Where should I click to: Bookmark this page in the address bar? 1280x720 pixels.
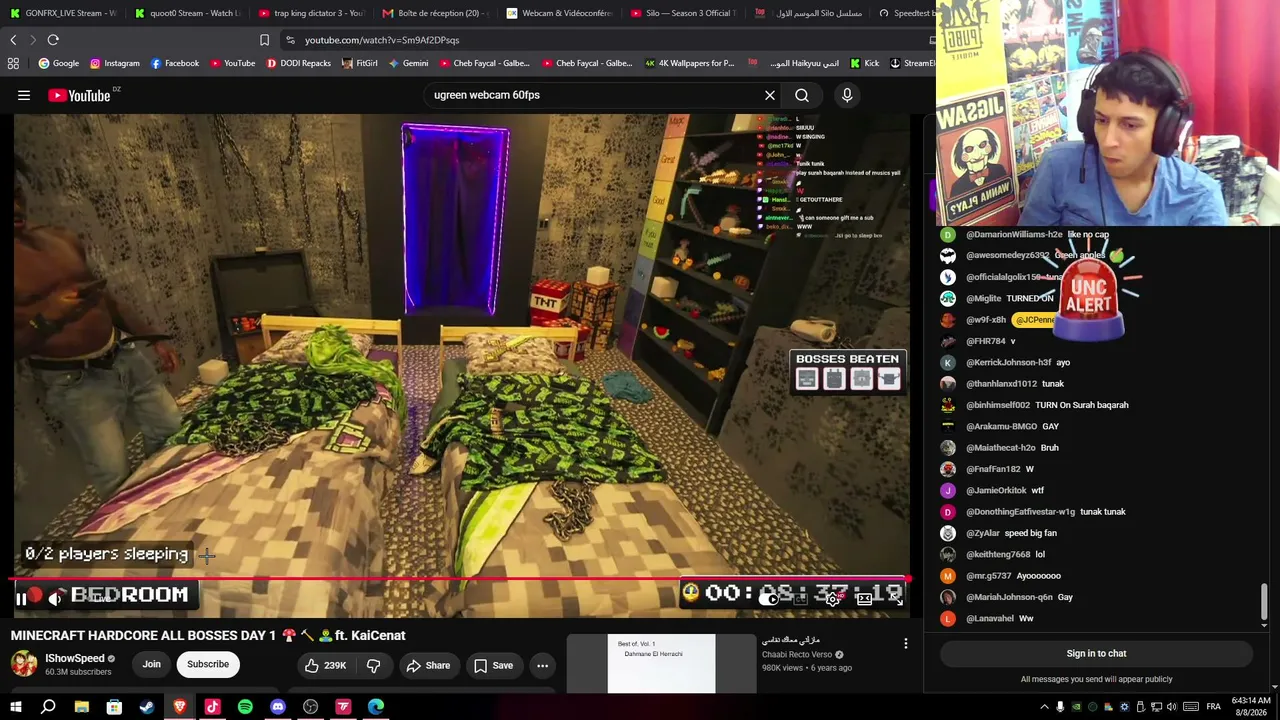pos(264,40)
